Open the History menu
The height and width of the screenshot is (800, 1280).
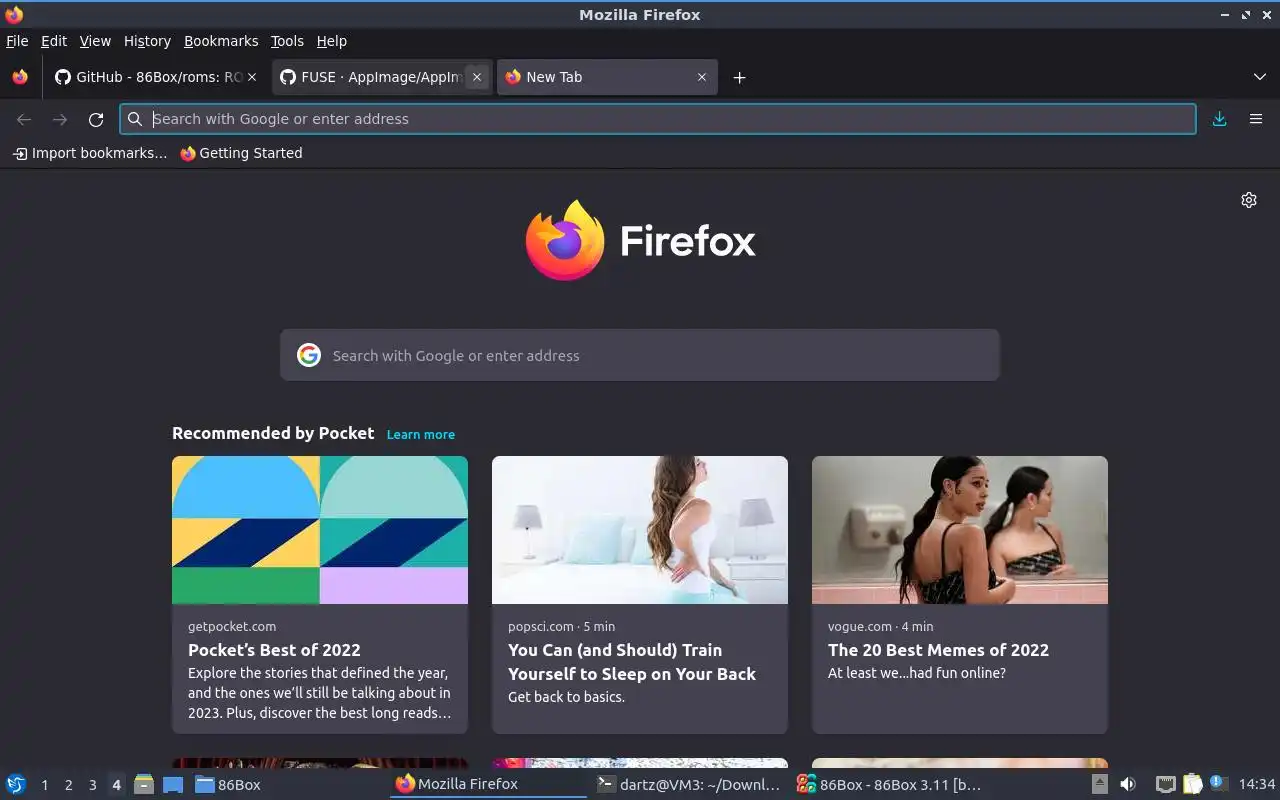point(147,41)
